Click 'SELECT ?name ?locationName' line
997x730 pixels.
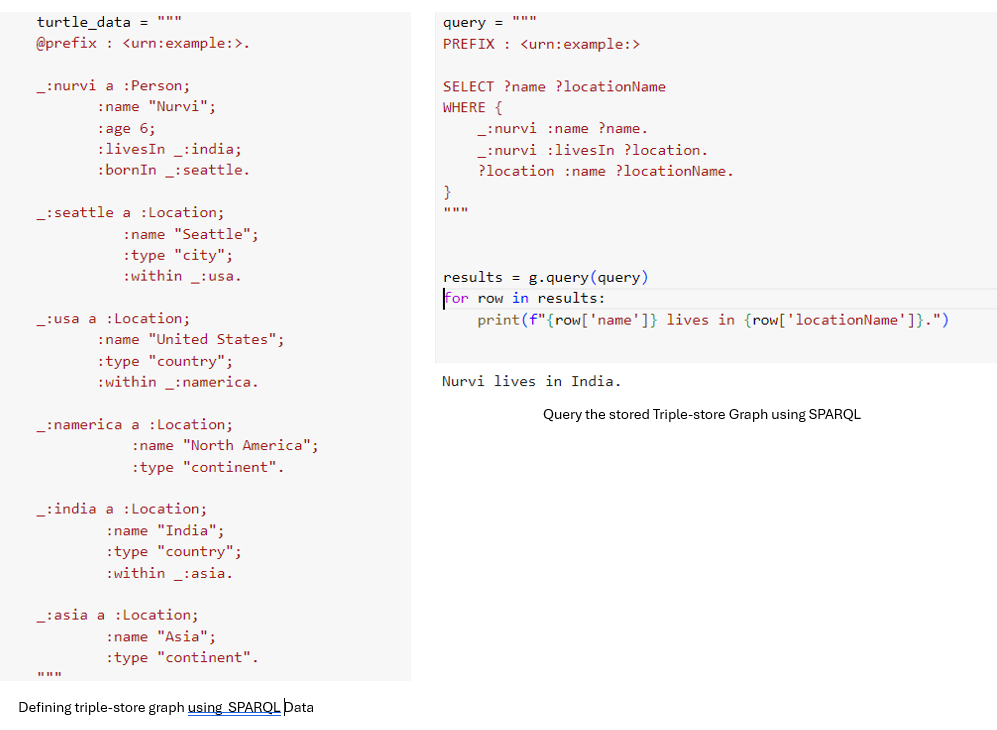[554, 86]
